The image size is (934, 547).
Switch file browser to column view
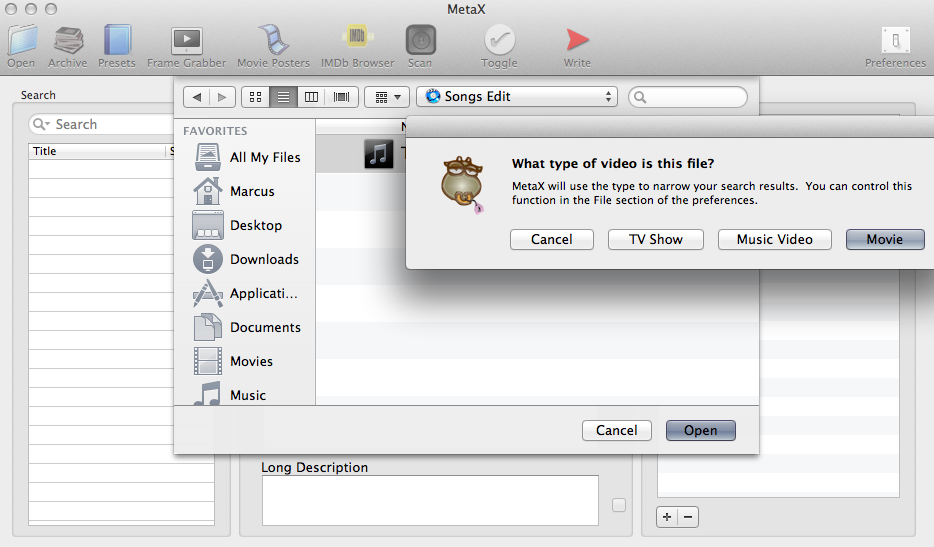point(312,97)
